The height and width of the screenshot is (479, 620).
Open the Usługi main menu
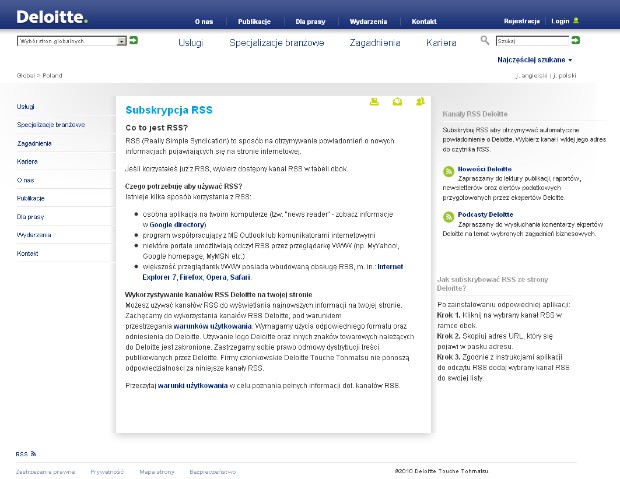191,43
